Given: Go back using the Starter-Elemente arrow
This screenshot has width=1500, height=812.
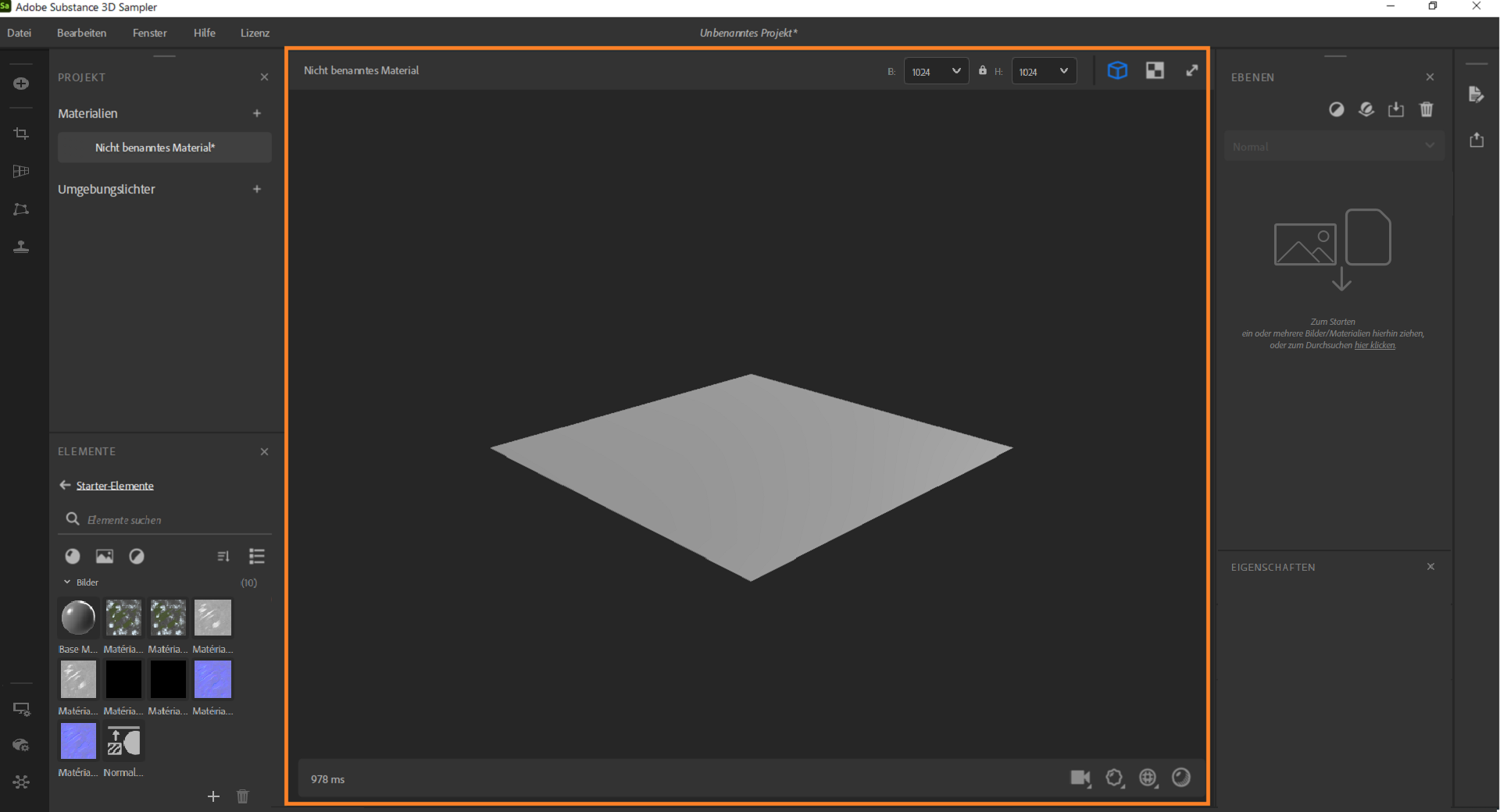Looking at the screenshot, I should click(x=65, y=485).
